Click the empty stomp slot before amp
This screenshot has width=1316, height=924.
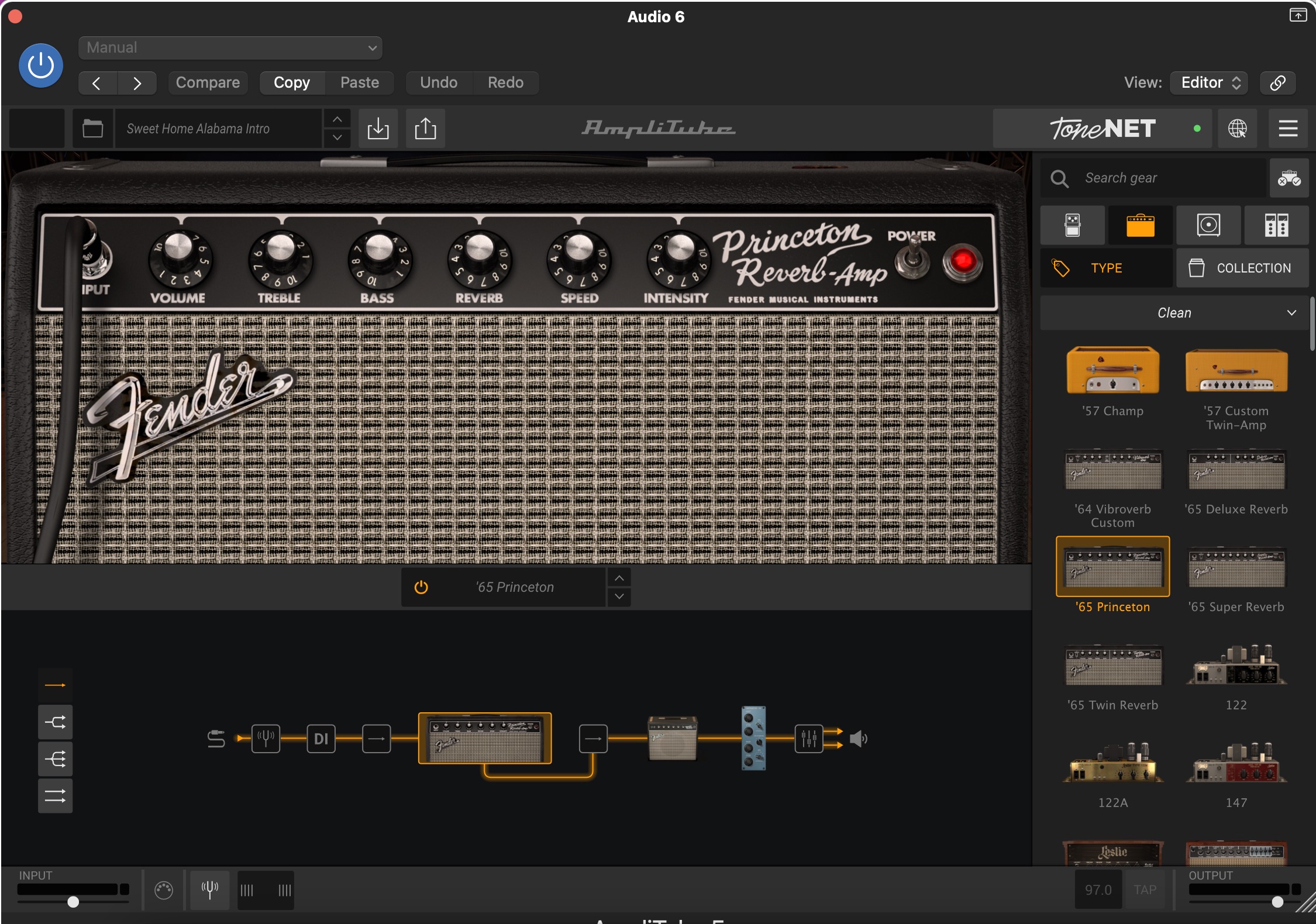tap(376, 739)
